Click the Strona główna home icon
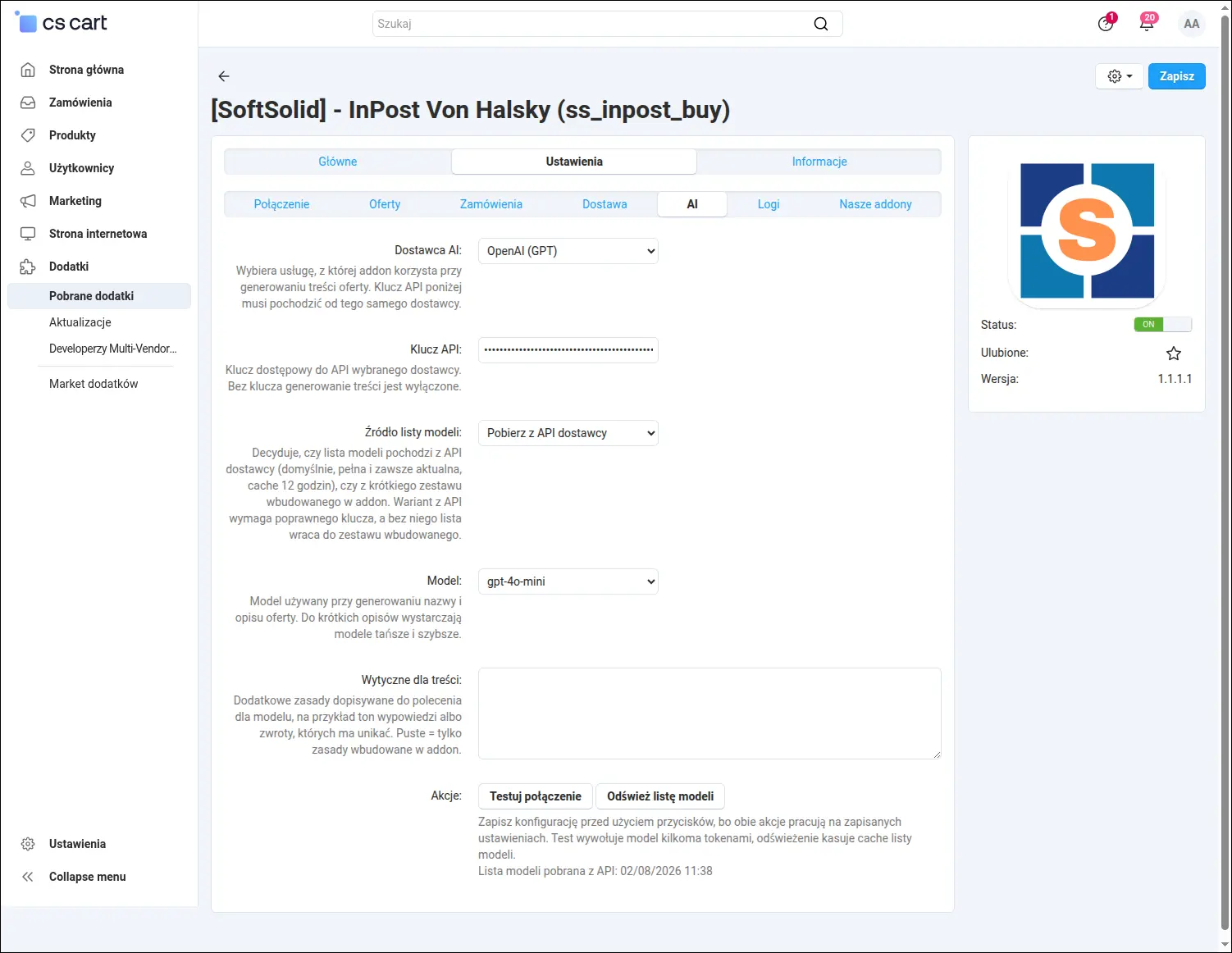The height and width of the screenshot is (953, 1232). 28,70
